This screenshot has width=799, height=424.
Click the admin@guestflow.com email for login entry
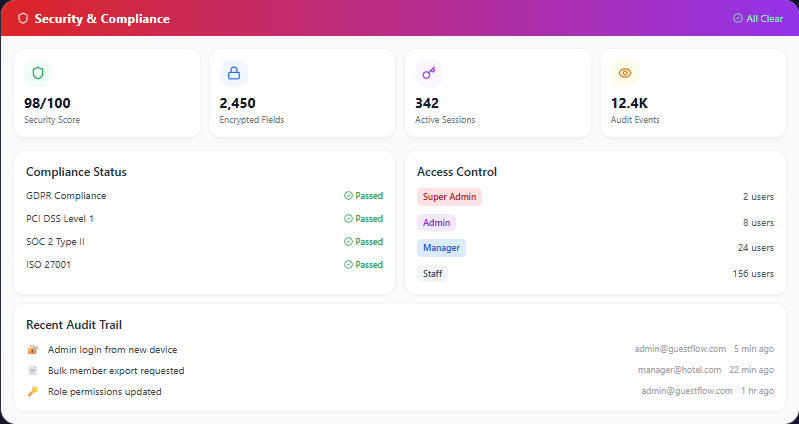tap(680, 349)
